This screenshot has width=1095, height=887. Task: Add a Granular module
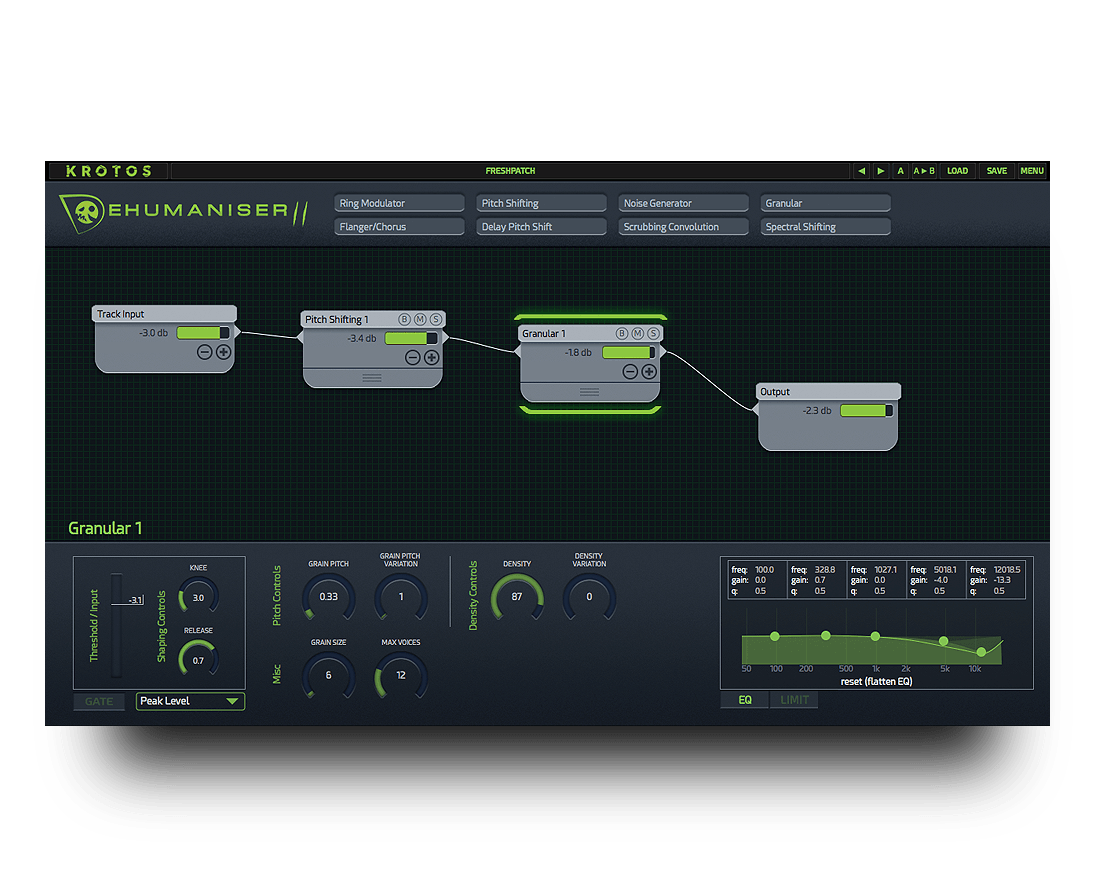[825, 203]
